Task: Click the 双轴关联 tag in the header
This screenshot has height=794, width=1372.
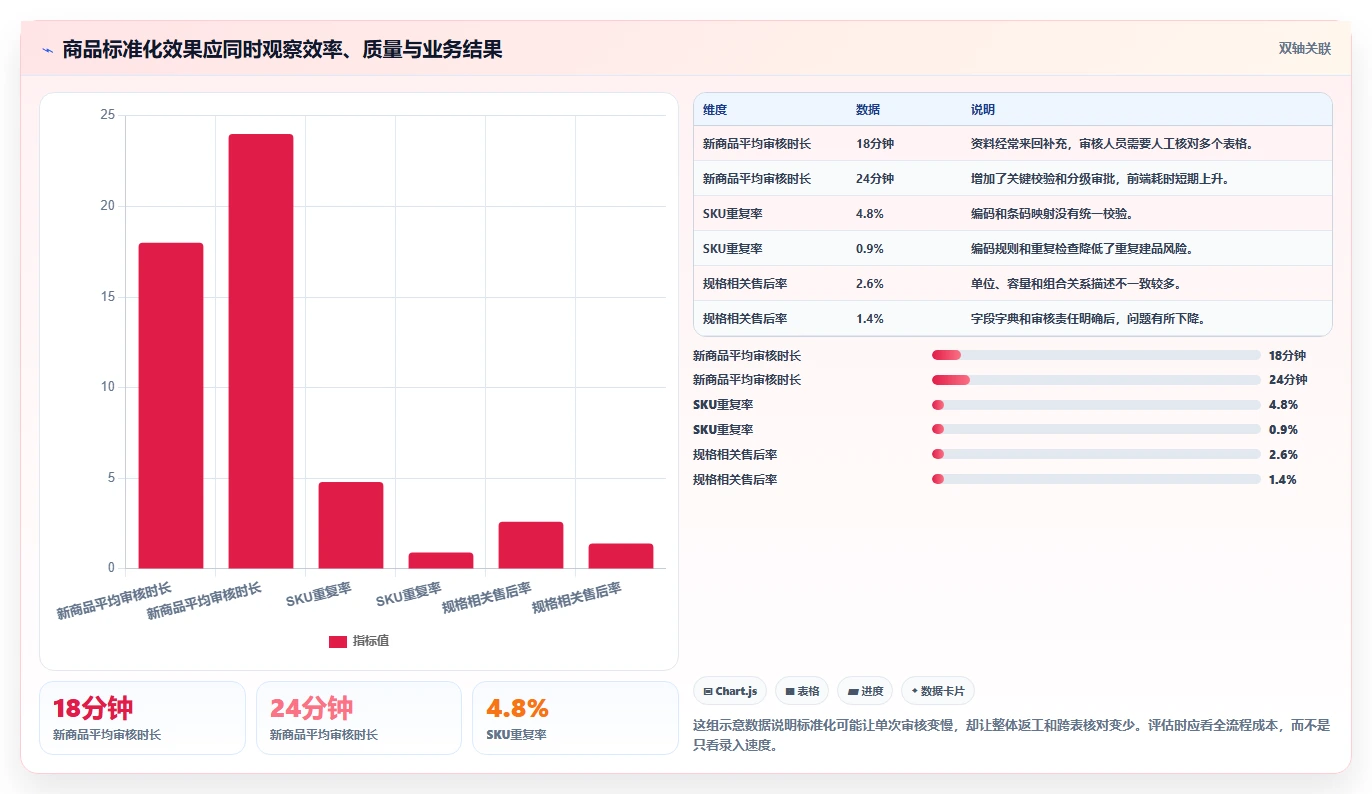Action: click(x=1304, y=48)
